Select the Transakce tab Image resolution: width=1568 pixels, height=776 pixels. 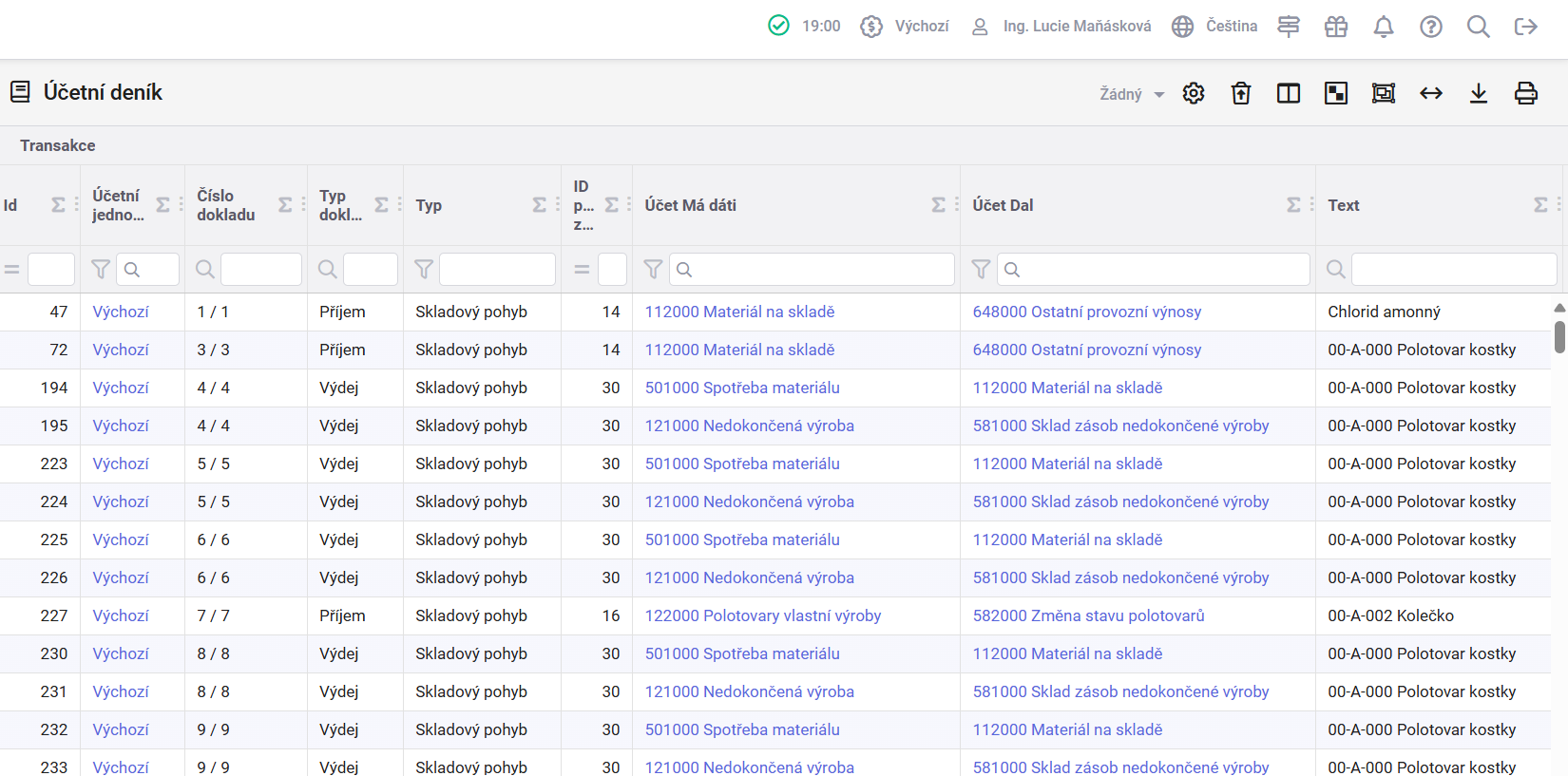58,145
